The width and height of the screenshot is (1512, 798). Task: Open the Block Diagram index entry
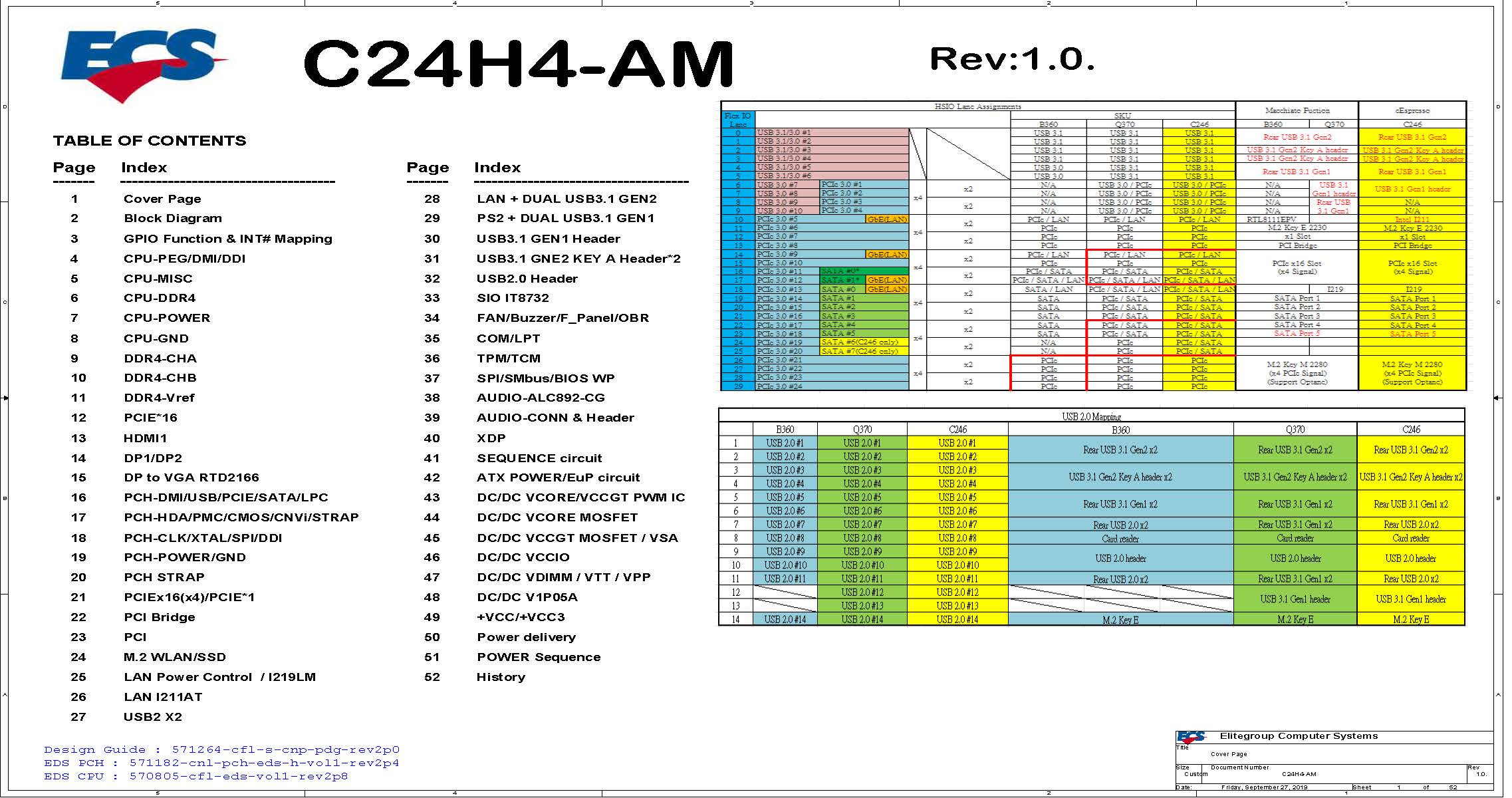172,218
